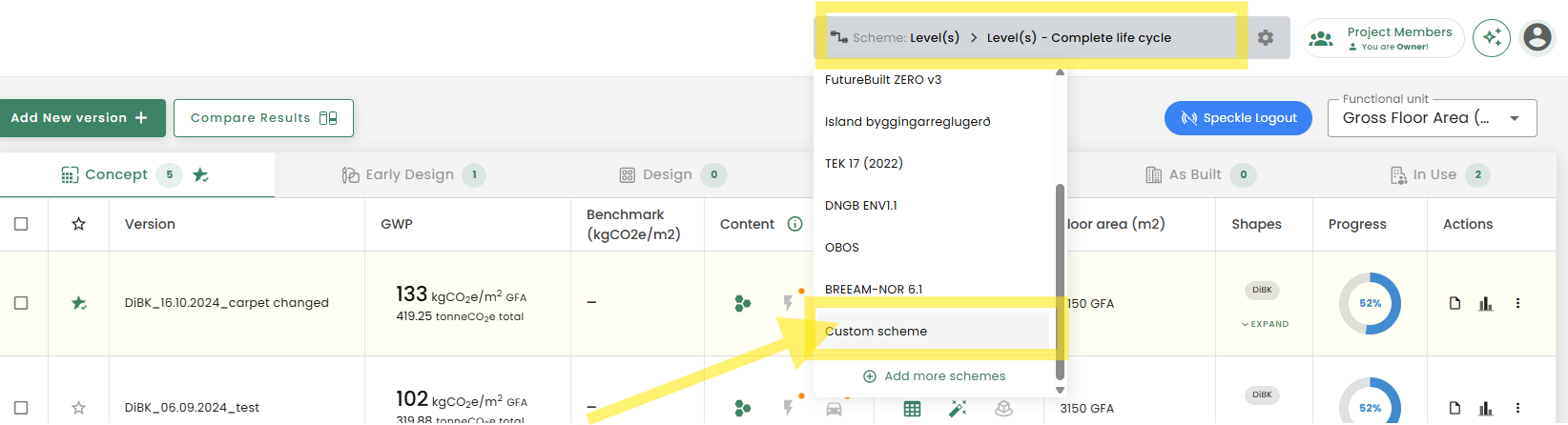Viewport: 1568px width, 425px height.
Task: Open the user profile avatar
Action: 1537,38
